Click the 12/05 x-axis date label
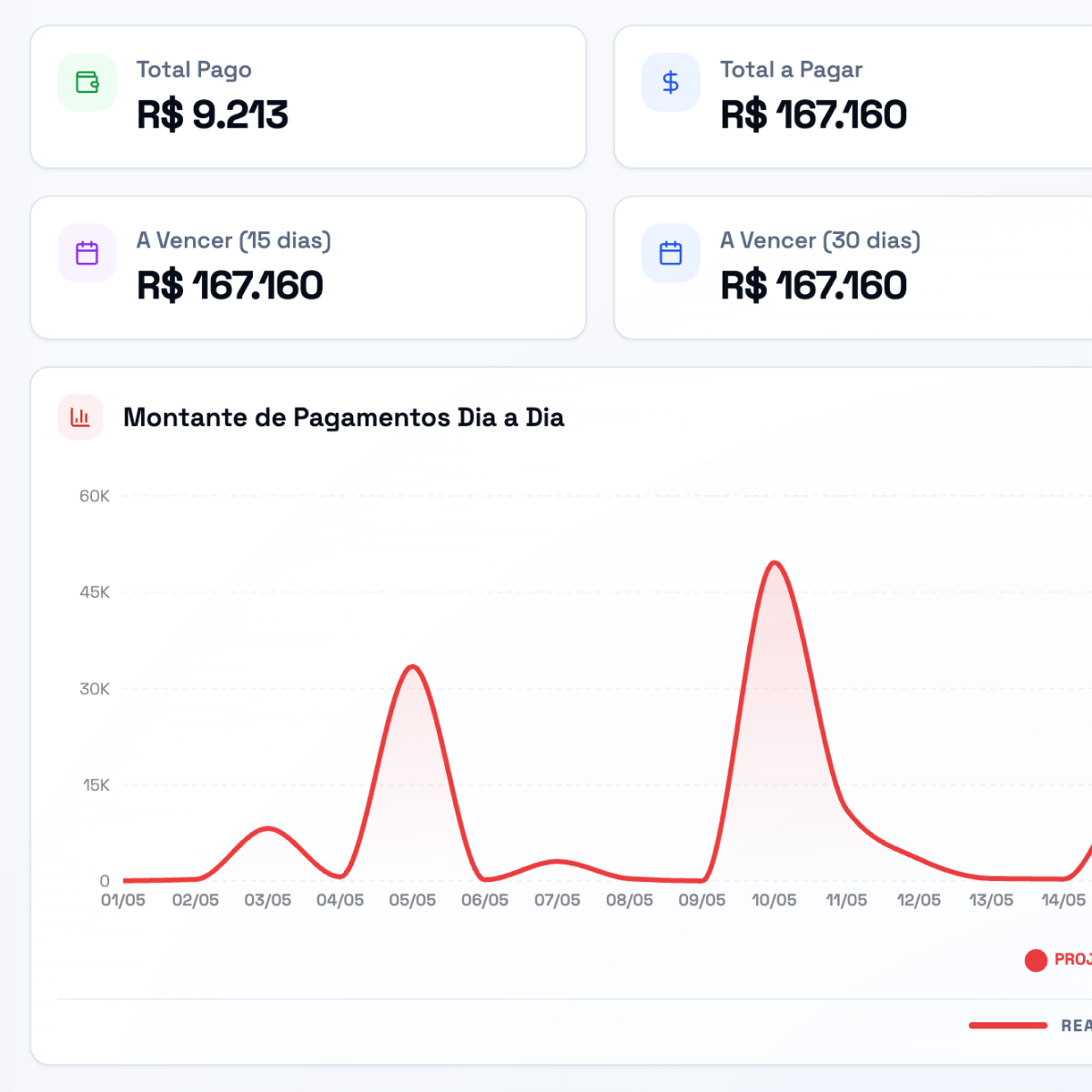1092x1092 pixels. click(919, 900)
